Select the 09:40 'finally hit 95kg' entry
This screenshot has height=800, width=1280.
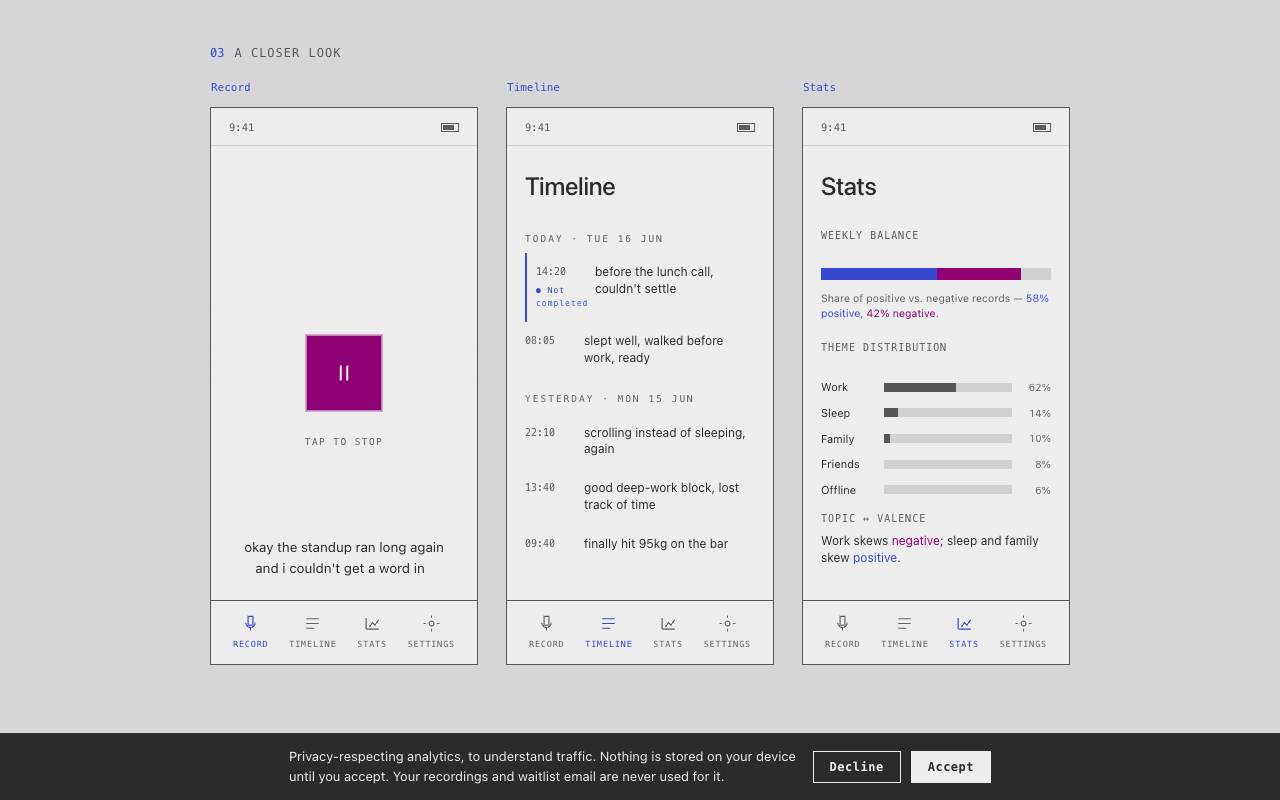click(x=640, y=544)
